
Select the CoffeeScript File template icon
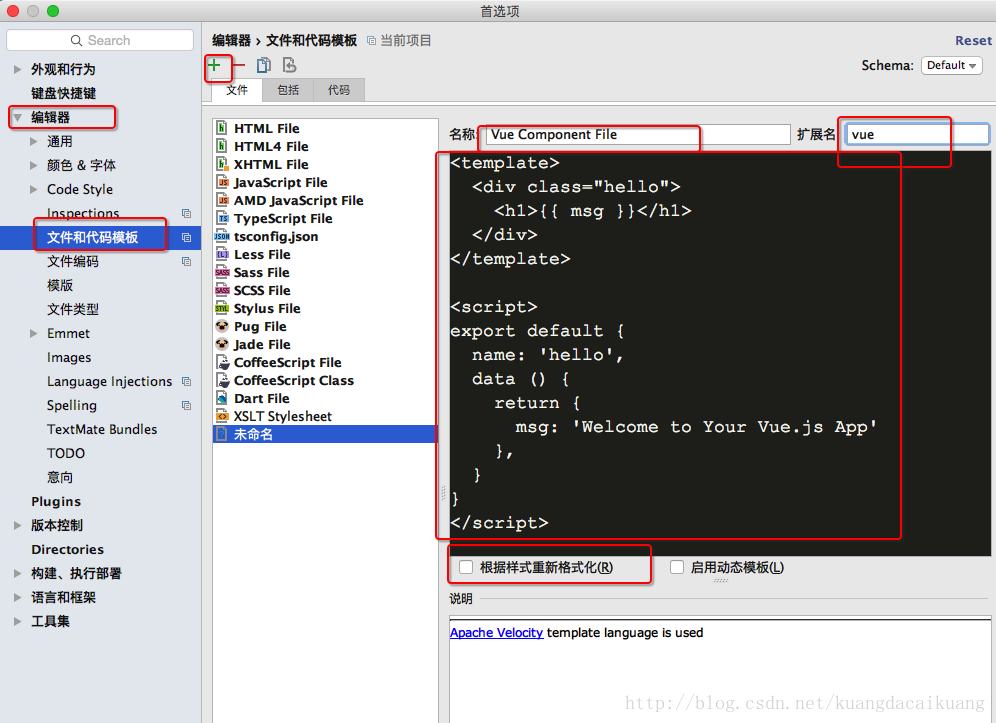222,362
